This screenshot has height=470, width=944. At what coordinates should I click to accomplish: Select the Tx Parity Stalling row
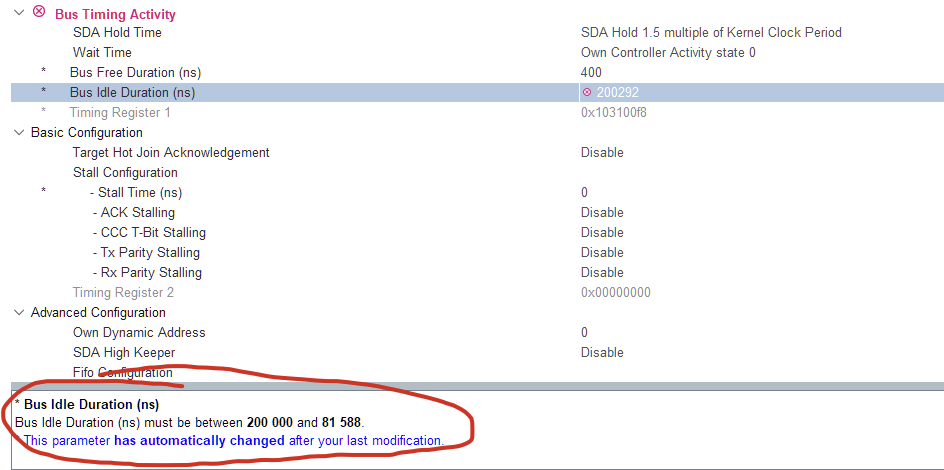(x=146, y=252)
